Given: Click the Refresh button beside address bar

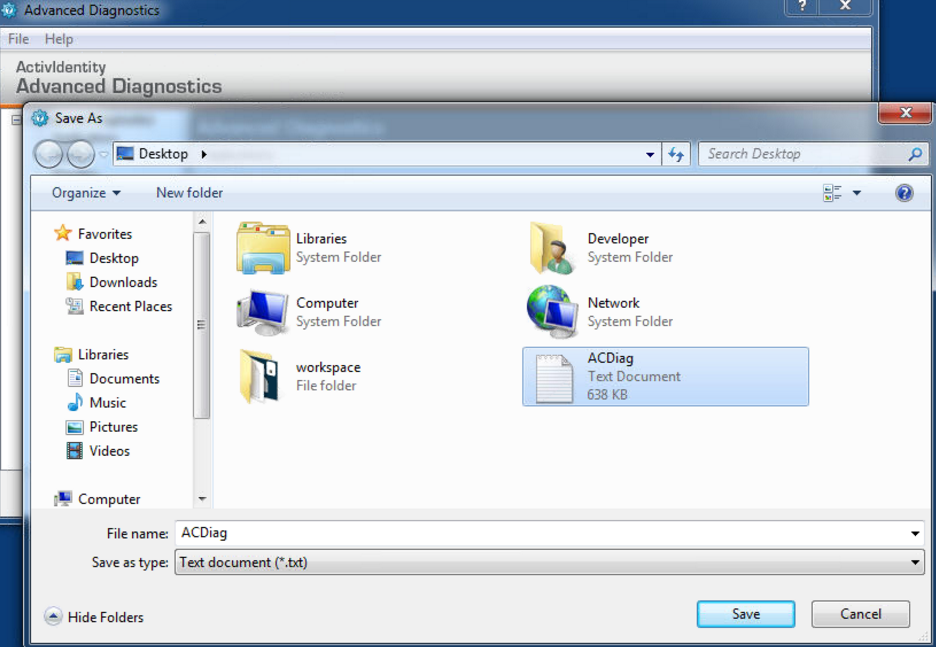Looking at the screenshot, I should coord(676,155).
